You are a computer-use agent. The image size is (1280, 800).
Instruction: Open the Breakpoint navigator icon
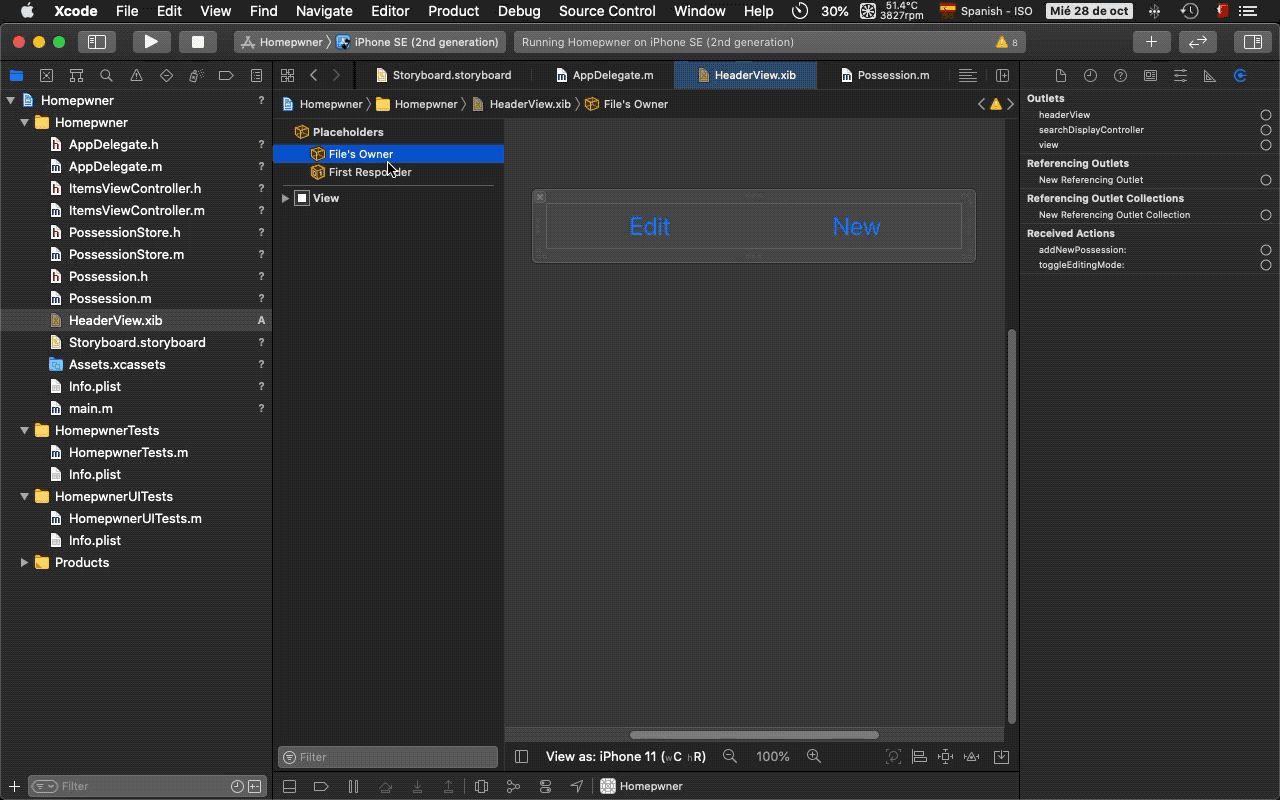226,76
